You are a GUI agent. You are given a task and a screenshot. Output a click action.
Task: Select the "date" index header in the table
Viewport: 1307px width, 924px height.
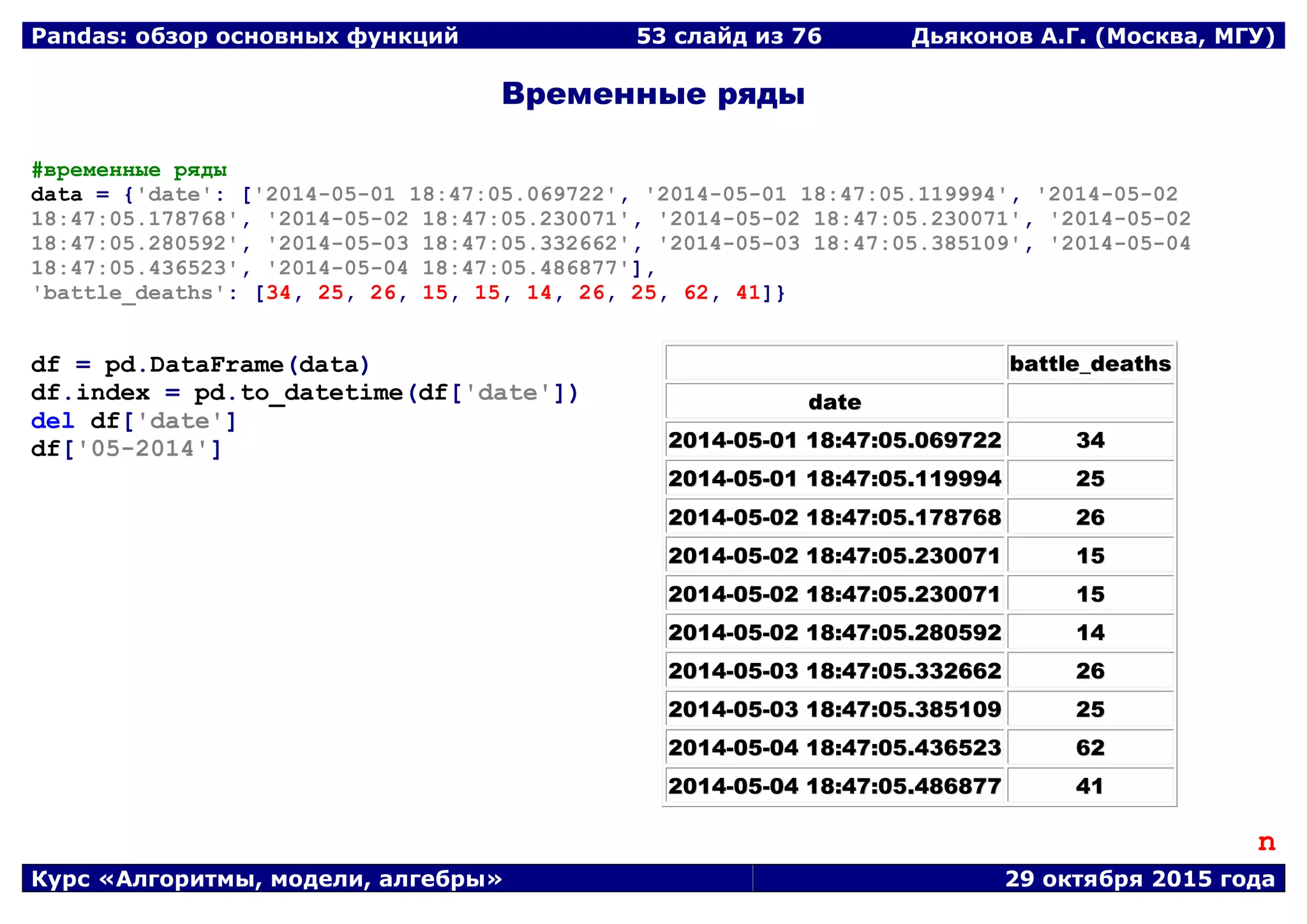[835, 402]
